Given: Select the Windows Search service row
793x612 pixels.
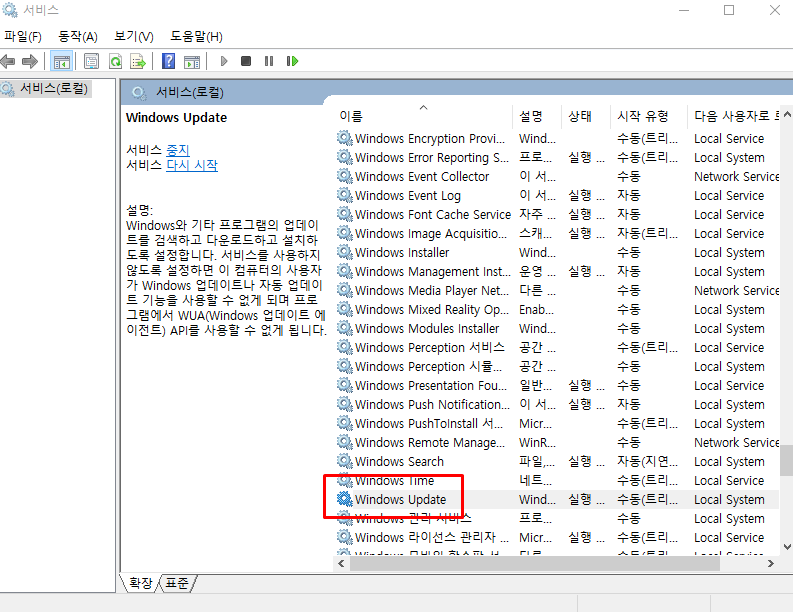Looking at the screenshot, I should click(x=557, y=461).
